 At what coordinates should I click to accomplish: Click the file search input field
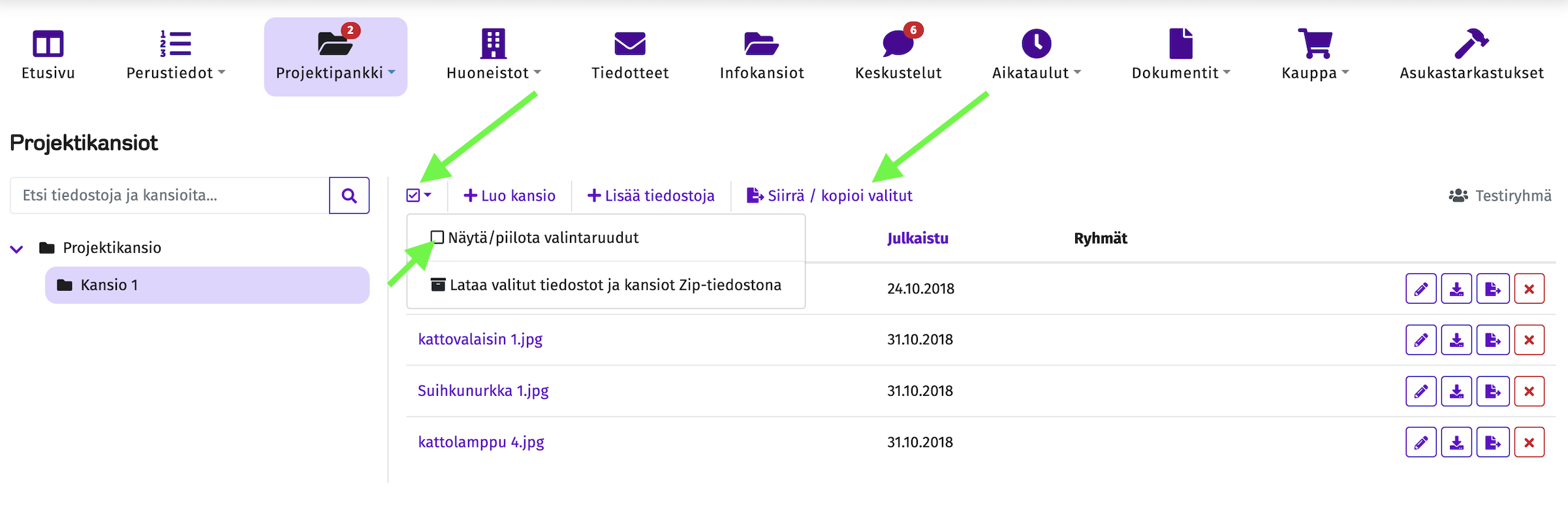pos(170,195)
